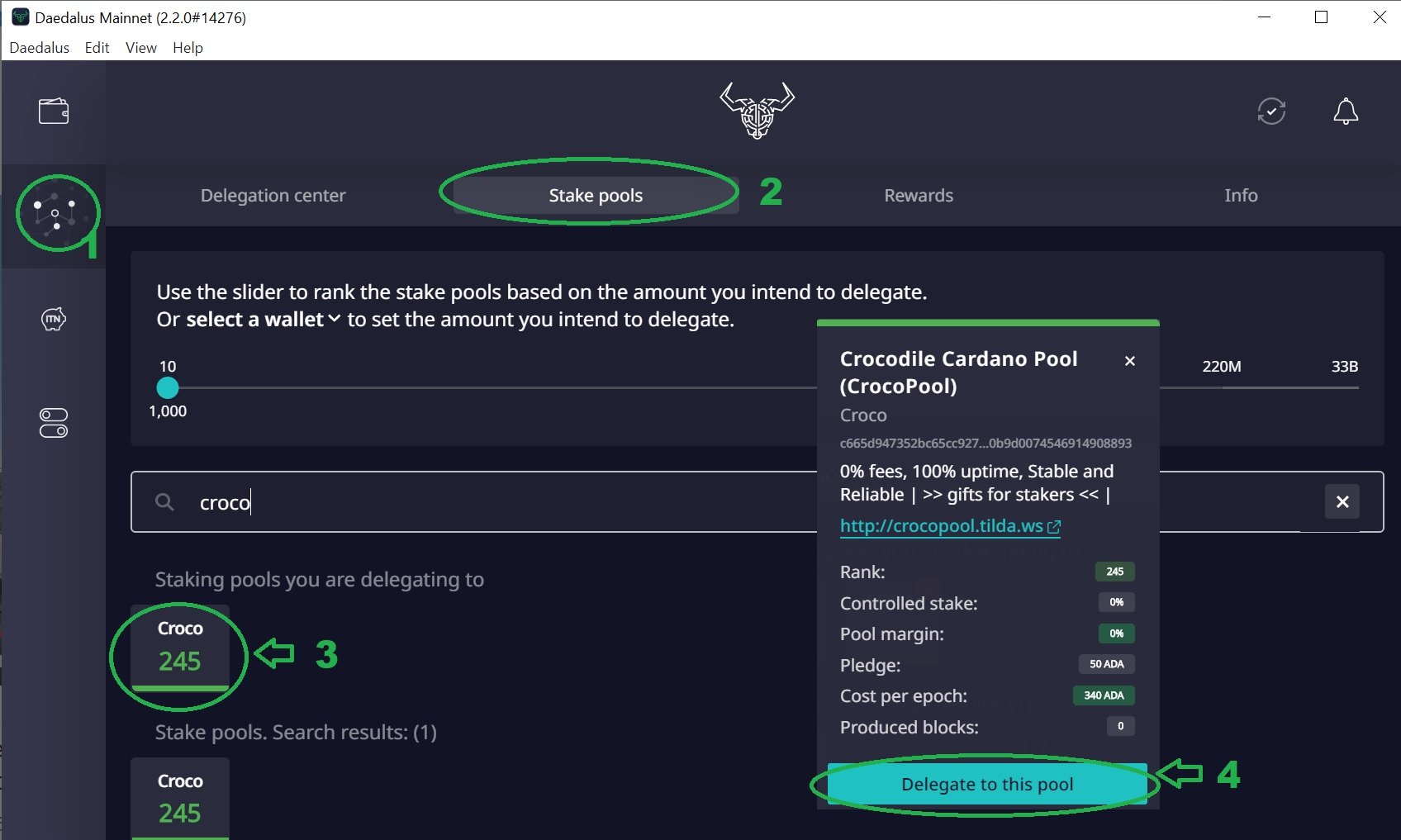This screenshot has width=1401, height=840.
Task: Click the Produced blocks 0 badge
Action: click(1120, 726)
